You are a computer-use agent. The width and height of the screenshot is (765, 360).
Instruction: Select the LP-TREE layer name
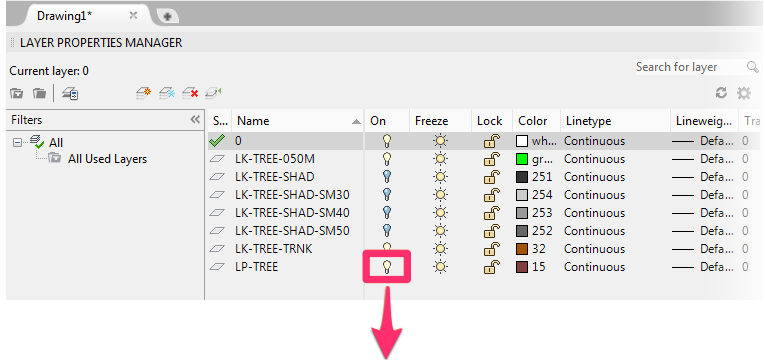coord(256,267)
